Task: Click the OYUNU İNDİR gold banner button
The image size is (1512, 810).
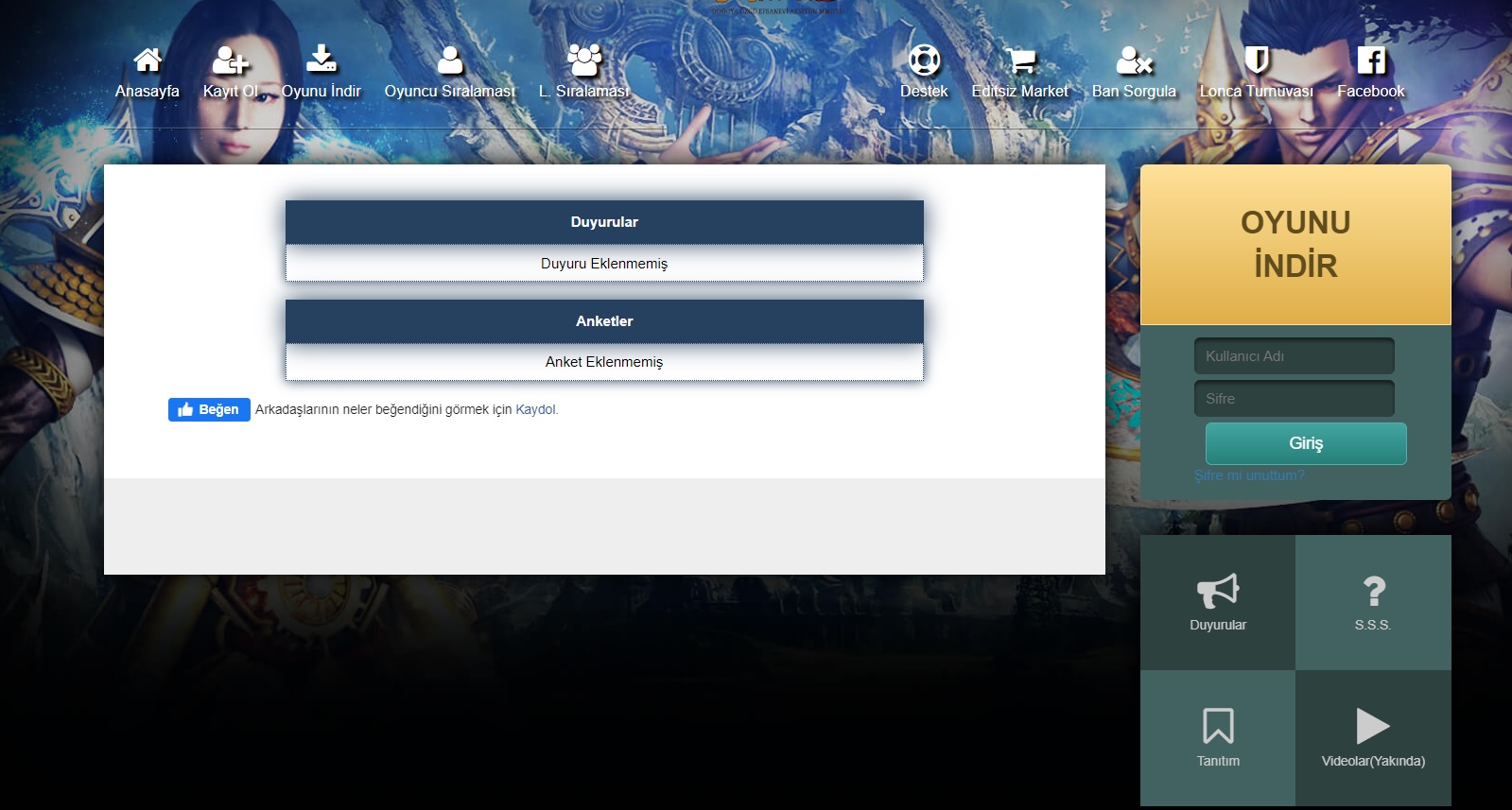Action: [1295, 245]
